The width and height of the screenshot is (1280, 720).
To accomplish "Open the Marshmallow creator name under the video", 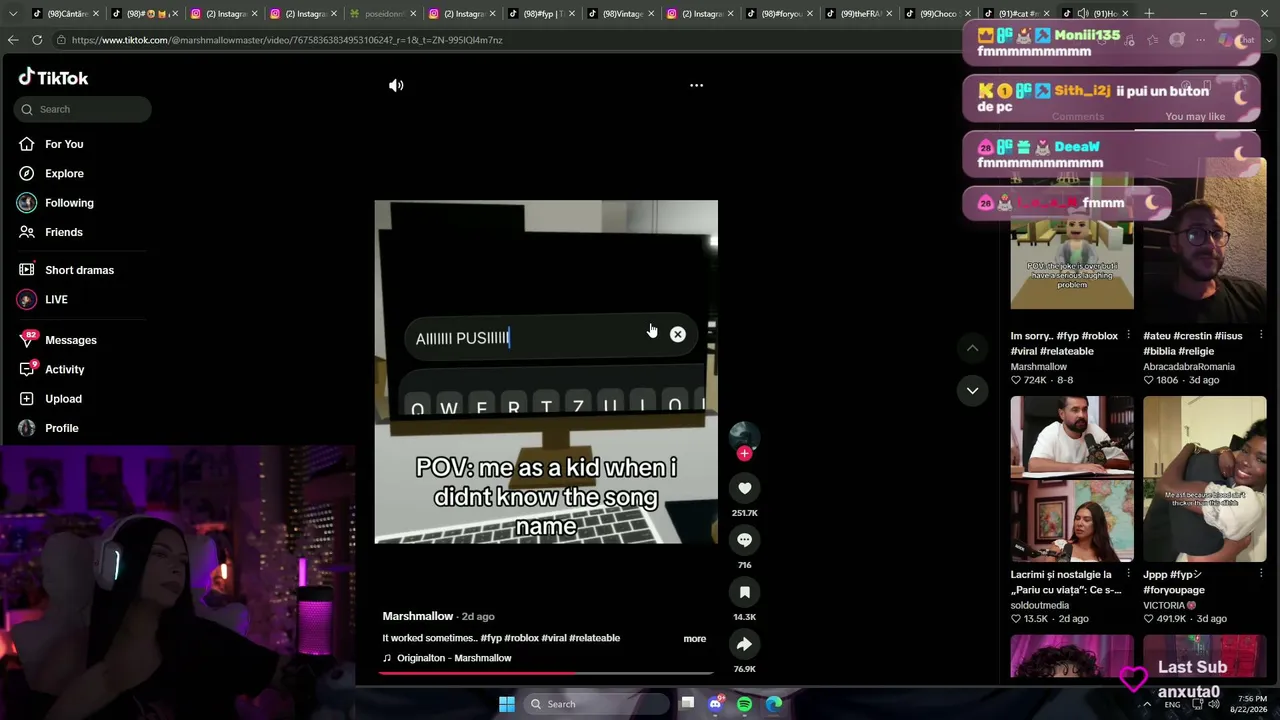I will tap(418, 616).
